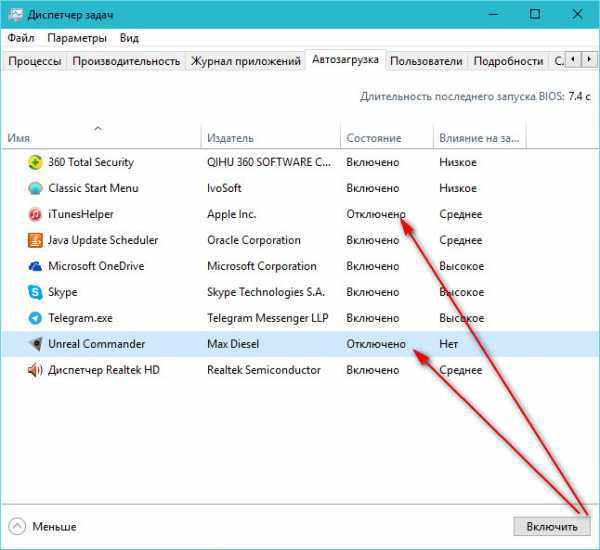Select the Classic Start Menu entry
Image resolution: width=600 pixels, height=550 pixels.
tap(93, 188)
